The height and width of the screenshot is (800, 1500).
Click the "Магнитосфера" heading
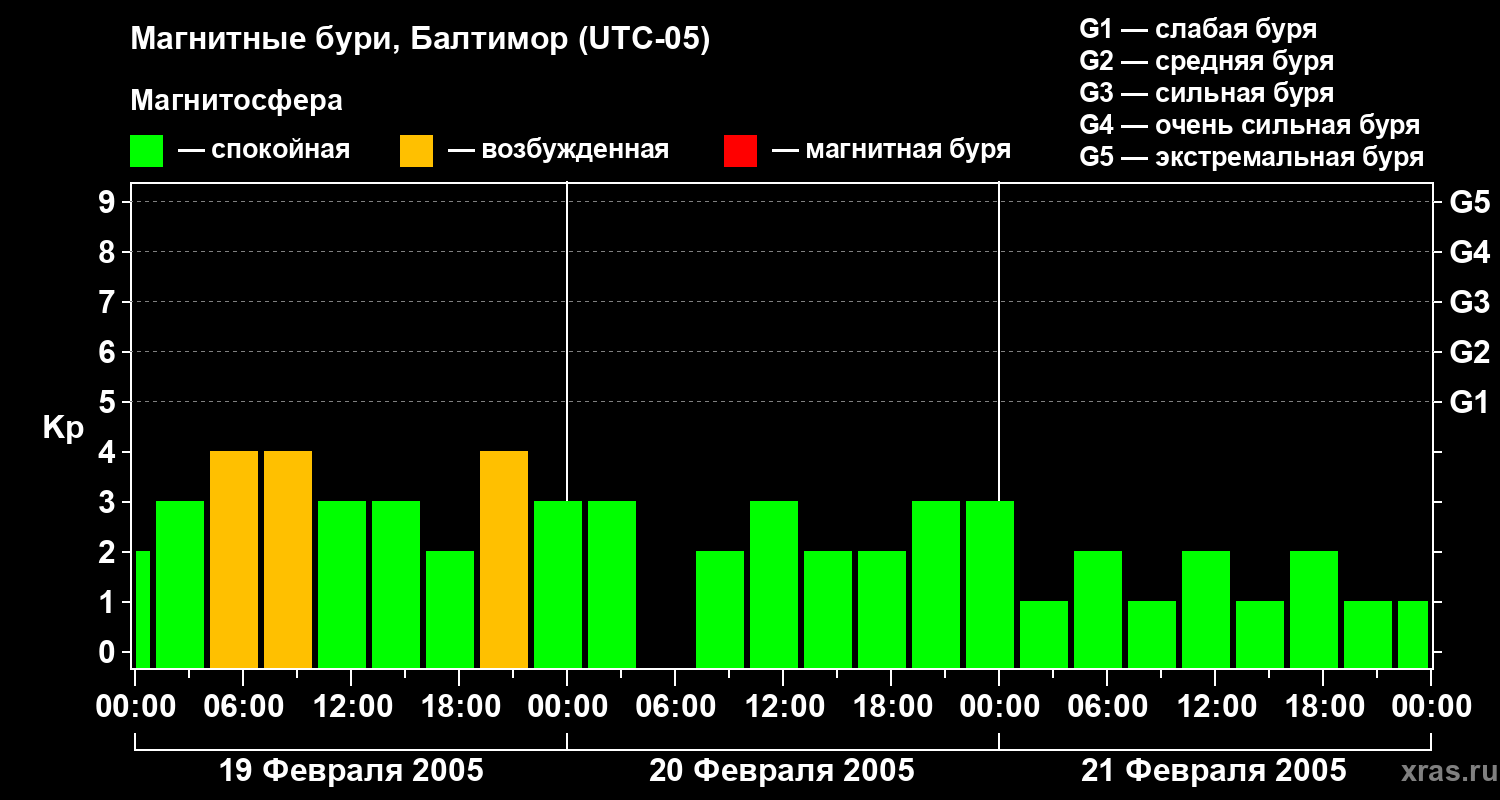236,101
